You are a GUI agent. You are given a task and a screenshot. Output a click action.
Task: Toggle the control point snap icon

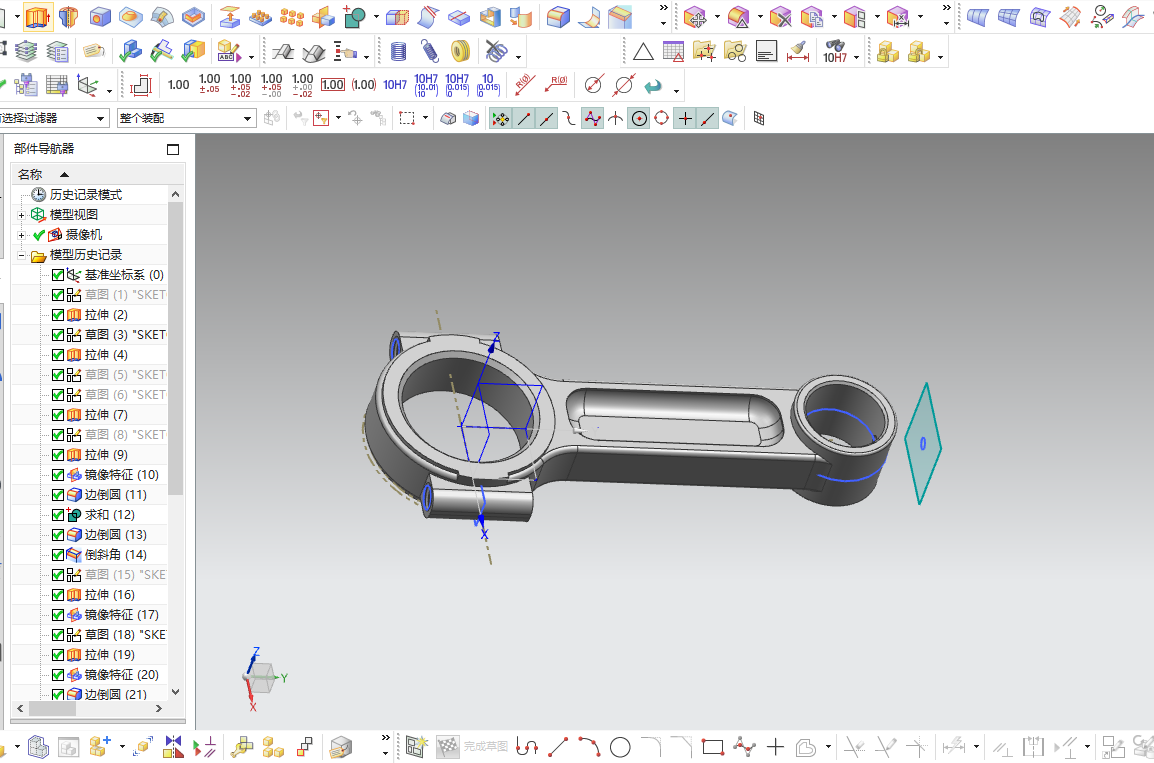point(569,118)
